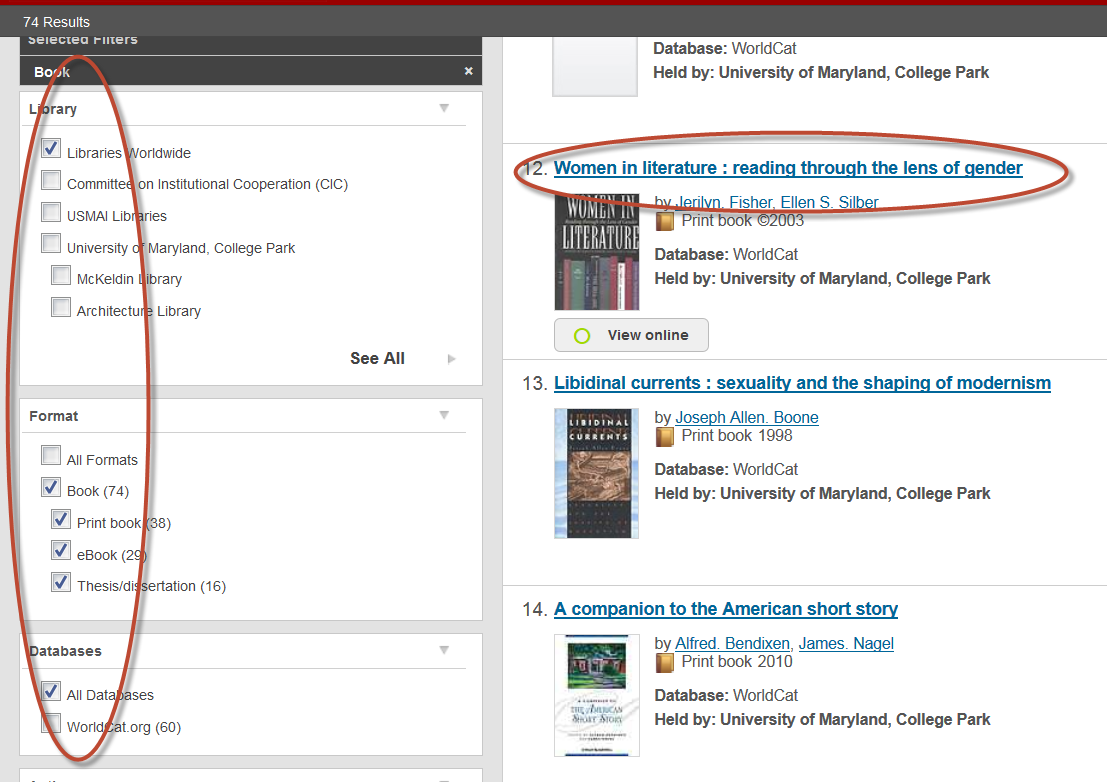The height and width of the screenshot is (782, 1107).
Task: Open Libidinal currents title link
Action: pyautogui.click(x=802, y=383)
